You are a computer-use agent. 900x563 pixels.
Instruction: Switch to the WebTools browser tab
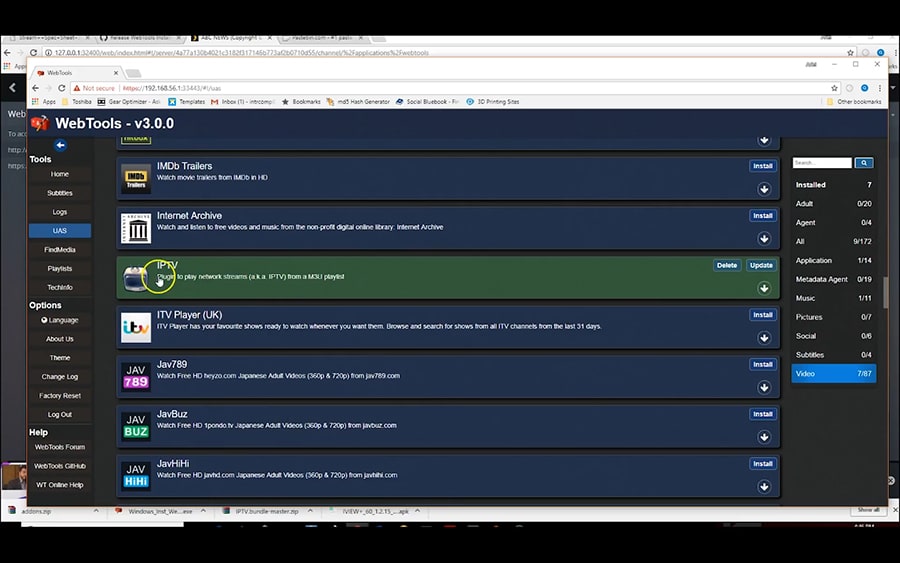point(76,73)
